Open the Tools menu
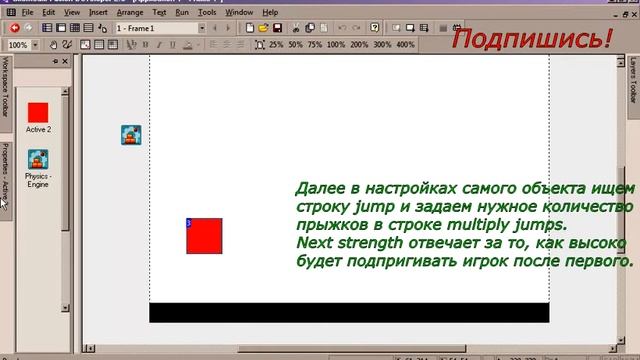This screenshot has height=360, width=640. pos(207,13)
